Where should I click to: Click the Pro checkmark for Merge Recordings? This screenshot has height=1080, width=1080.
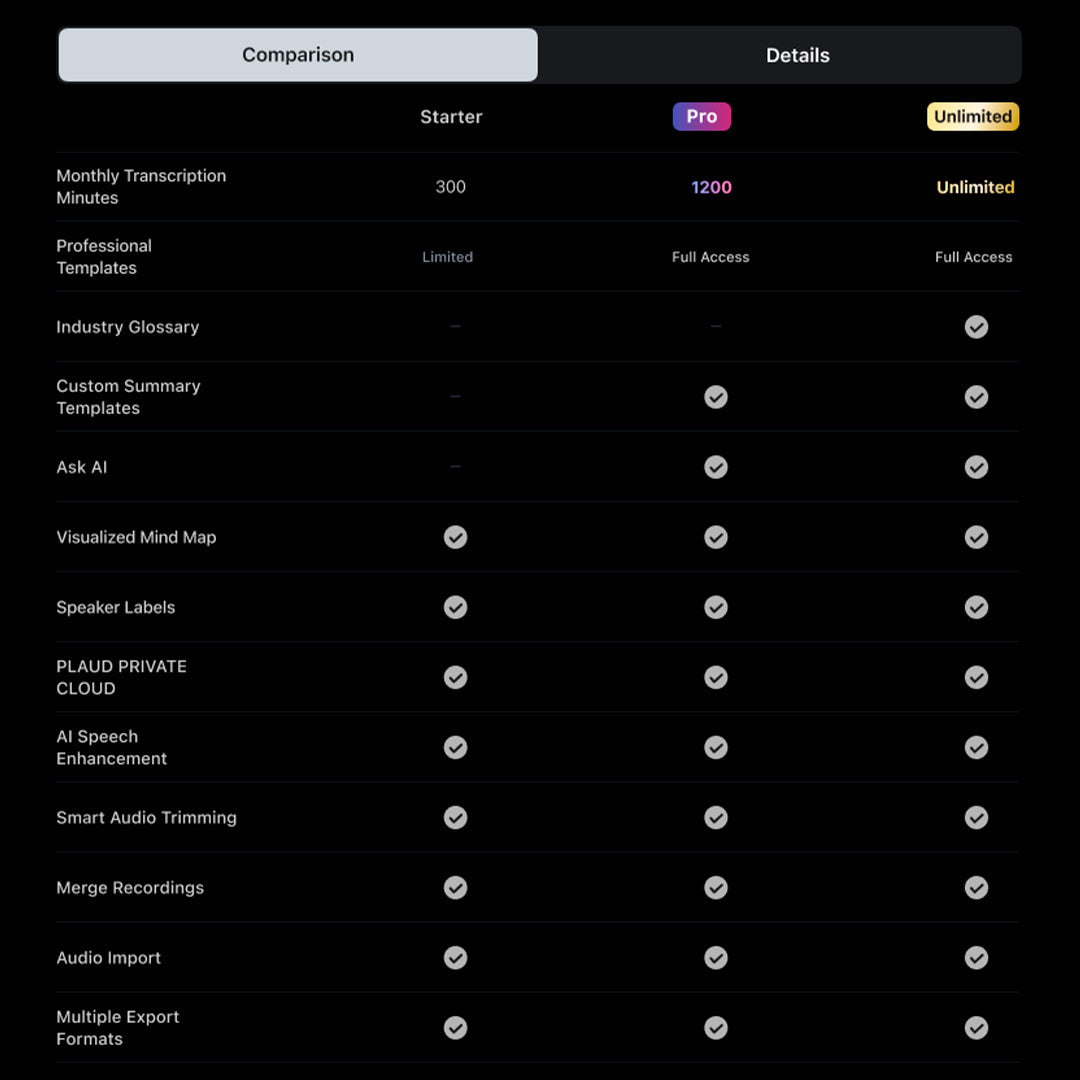(x=716, y=887)
